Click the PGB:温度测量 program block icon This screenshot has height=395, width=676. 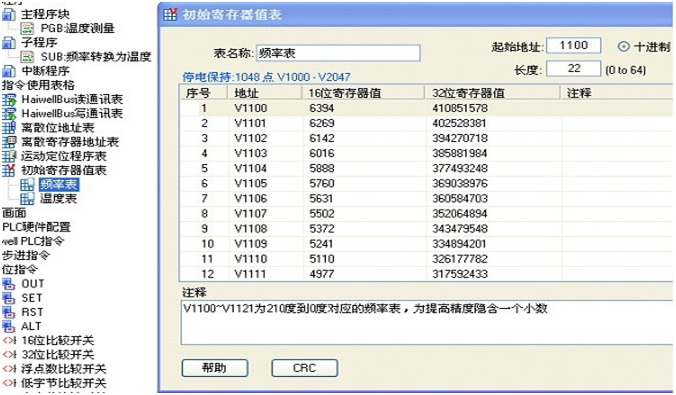pyautogui.click(x=28, y=29)
